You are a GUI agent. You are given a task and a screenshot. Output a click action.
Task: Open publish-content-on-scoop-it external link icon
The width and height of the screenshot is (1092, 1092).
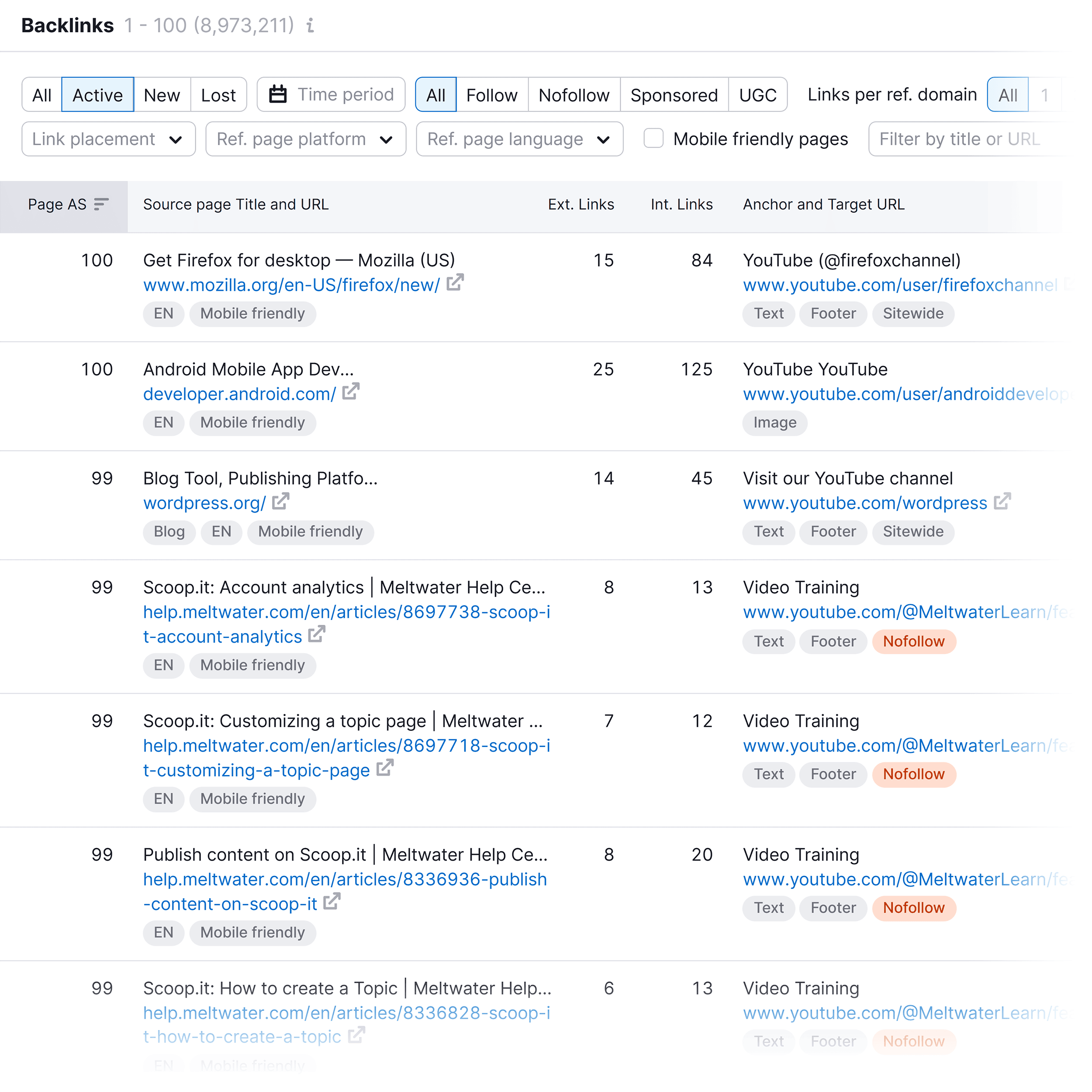click(332, 902)
